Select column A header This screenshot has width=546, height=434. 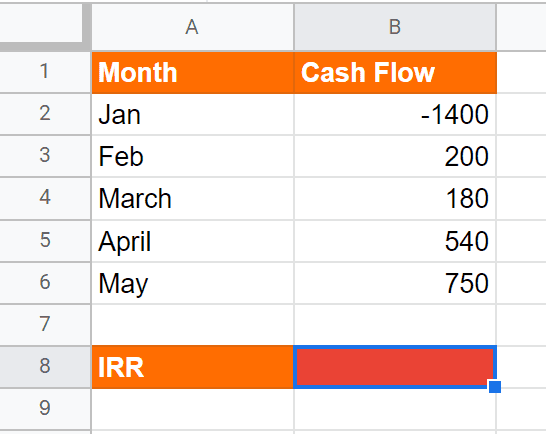pyautogui.click(x=193, y=27)
